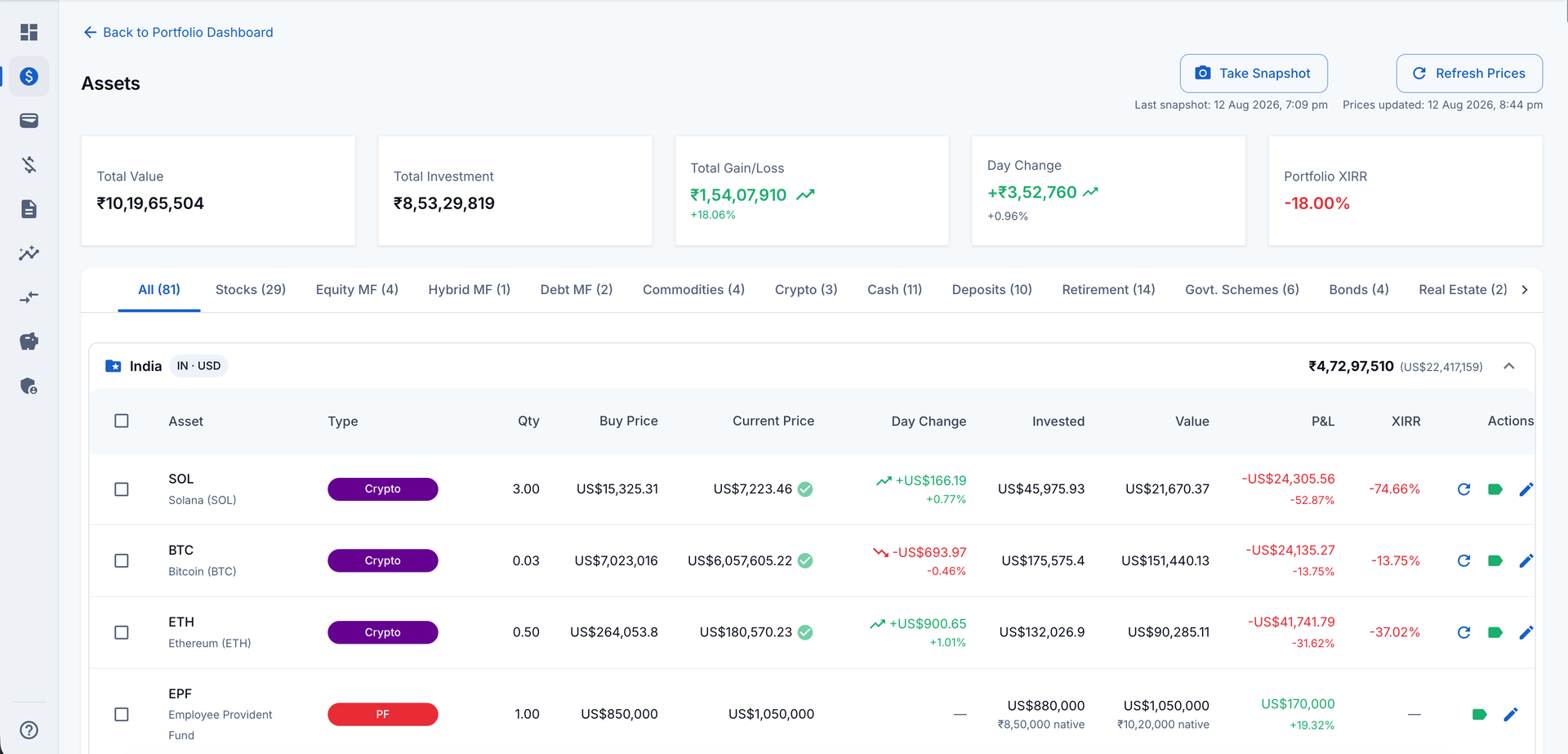Viewport: 1568px width, 754px height.
Task: Check the ETH row checkbox
Action: [122, 632]
